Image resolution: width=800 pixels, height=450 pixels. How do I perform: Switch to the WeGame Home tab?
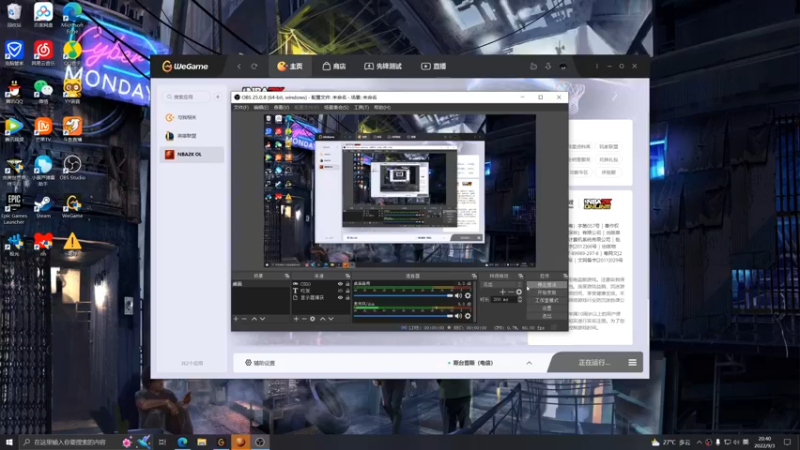click(x=290, y=66)
